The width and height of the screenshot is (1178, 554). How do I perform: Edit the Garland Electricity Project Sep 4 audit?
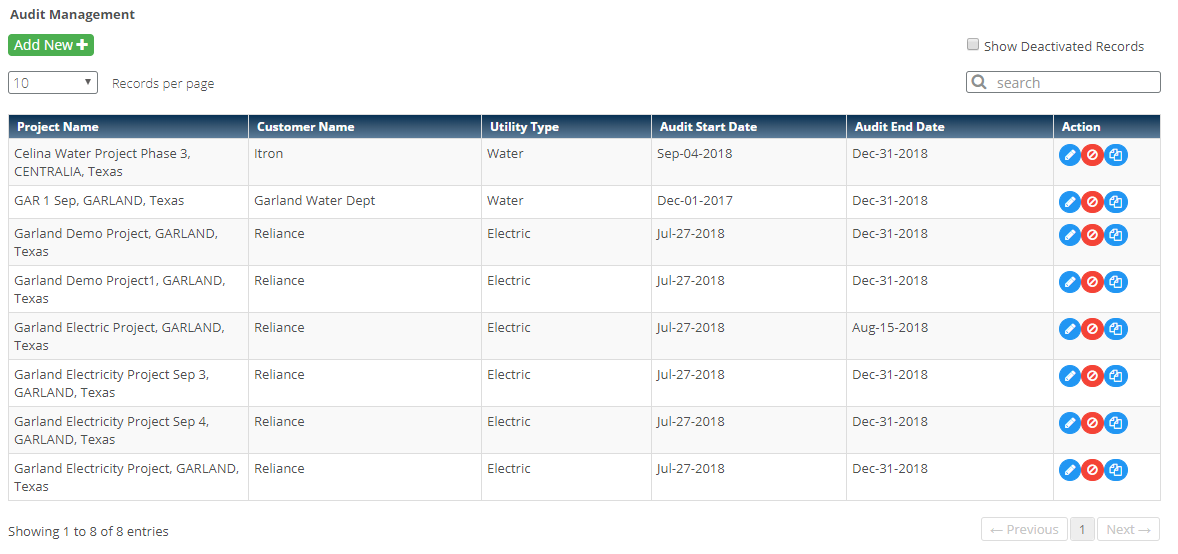(1070, 423)
